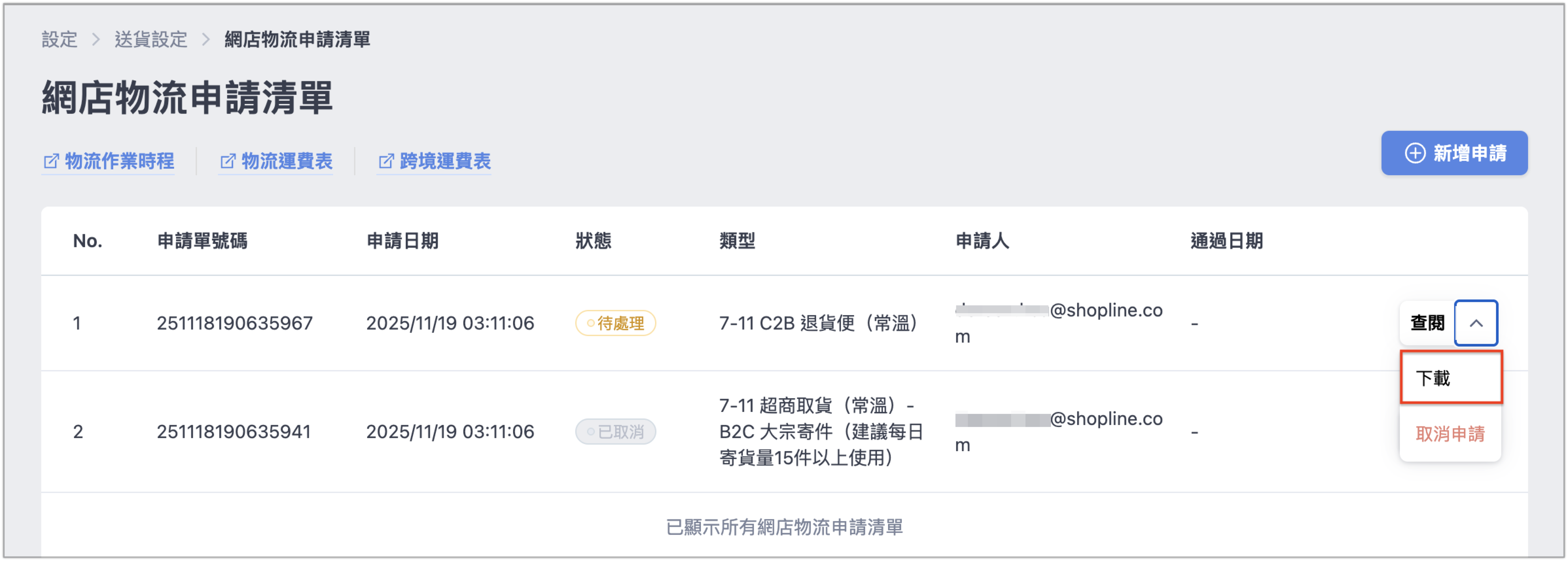Click the plus circle icon in 新增申請
Viewport: 1568px width, 561px height.
pos(1415,153)
